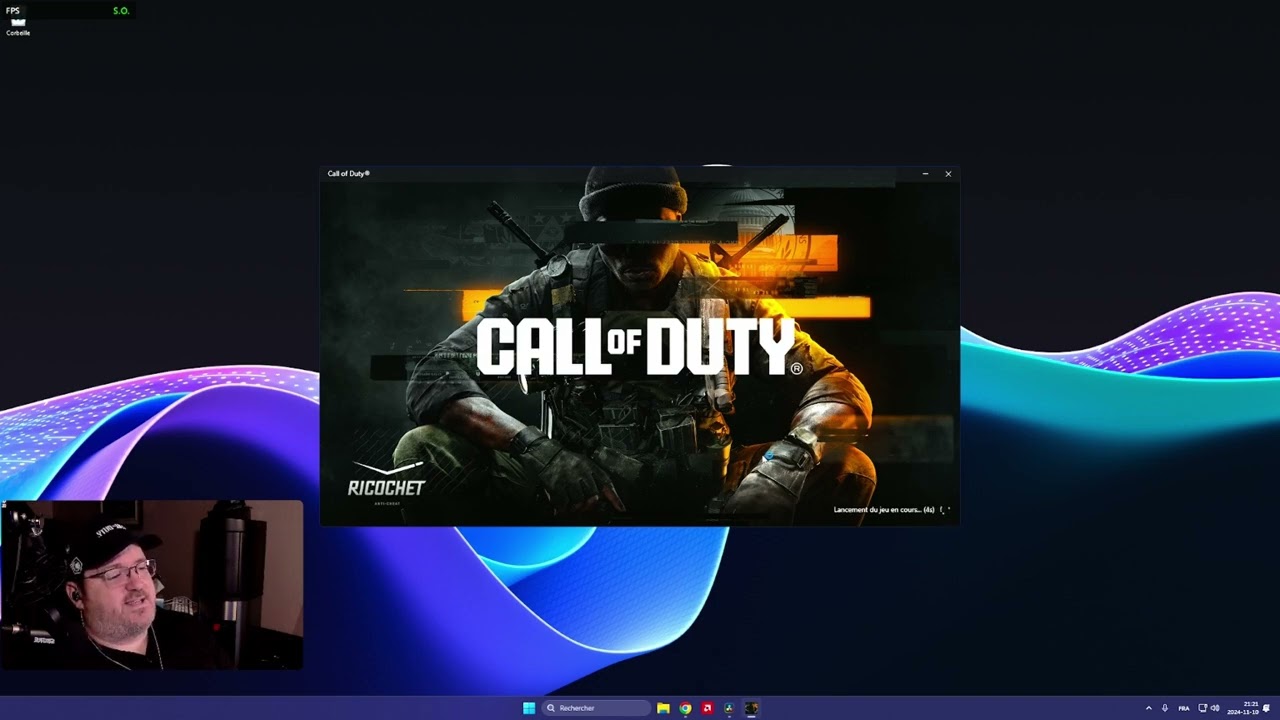Click the Rechercher search box

click(596, 708)
